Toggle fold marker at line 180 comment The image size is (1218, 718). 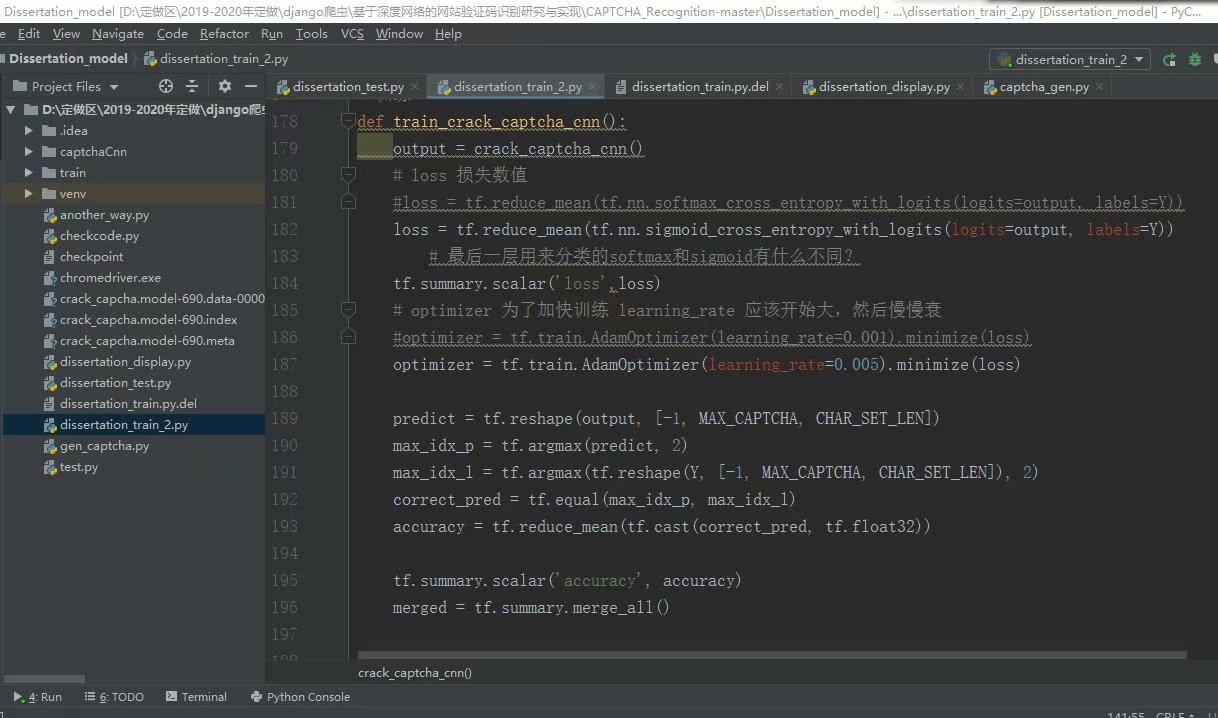click(x=348, y=175)
